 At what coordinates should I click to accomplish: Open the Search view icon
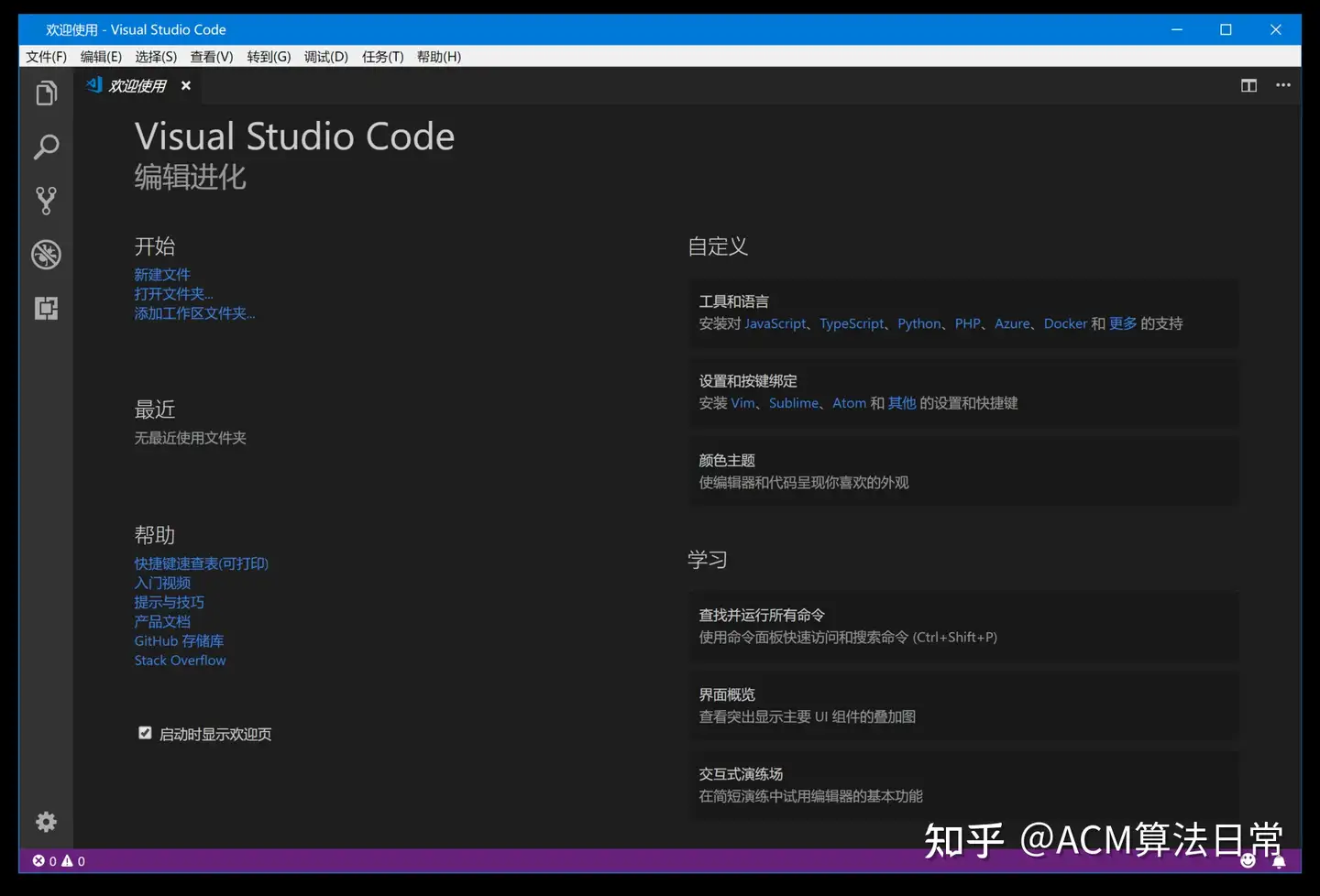pyautogui.click(x=46, y=147)
